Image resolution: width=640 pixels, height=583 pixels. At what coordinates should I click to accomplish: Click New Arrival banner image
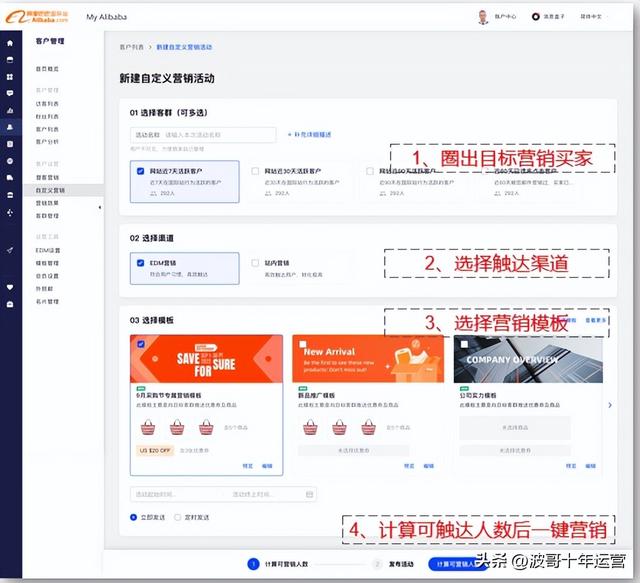click(368, 358)
